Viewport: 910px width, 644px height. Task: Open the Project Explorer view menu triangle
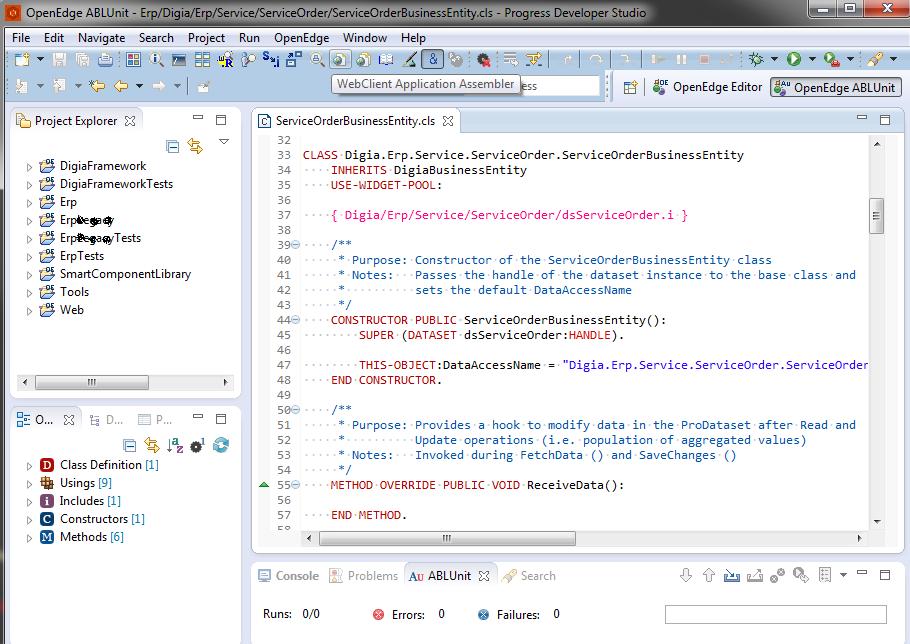[224, 142]
